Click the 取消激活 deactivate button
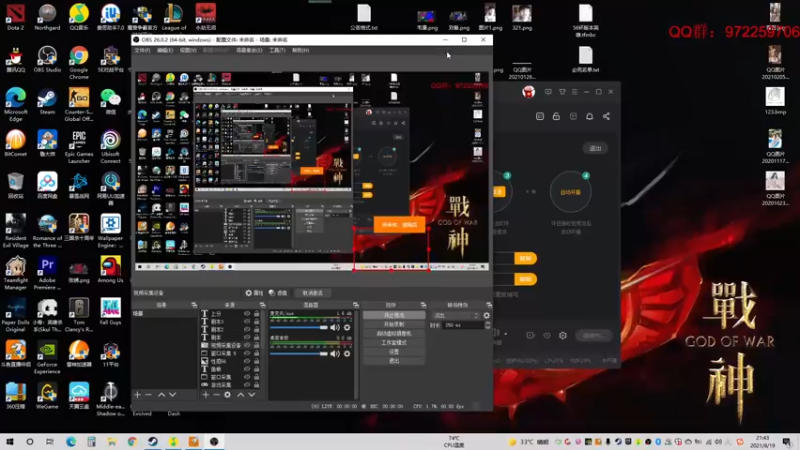This screenshot has height=450, width=800. pyautogui.click(x=312, y=293)
